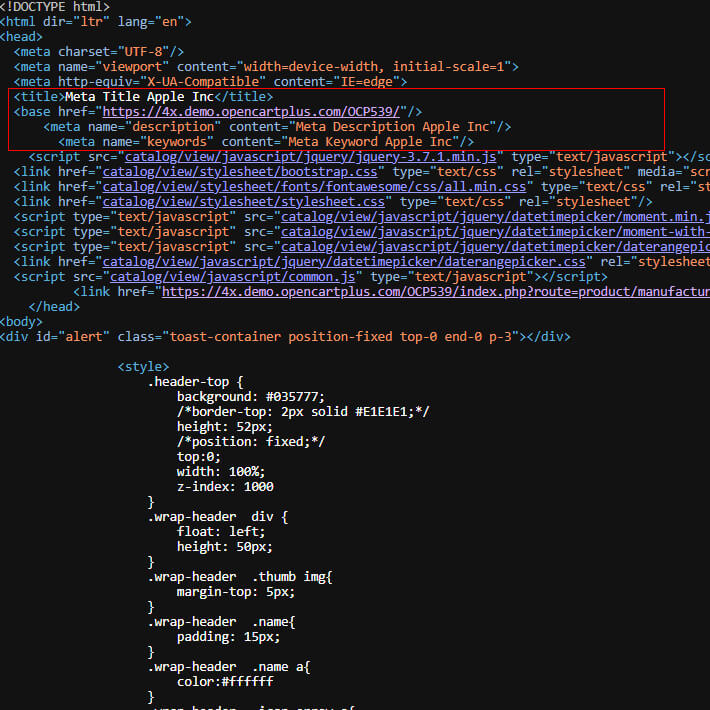
Task: Open the datetimepicker moment.min.js link
Action: (495, 216)
